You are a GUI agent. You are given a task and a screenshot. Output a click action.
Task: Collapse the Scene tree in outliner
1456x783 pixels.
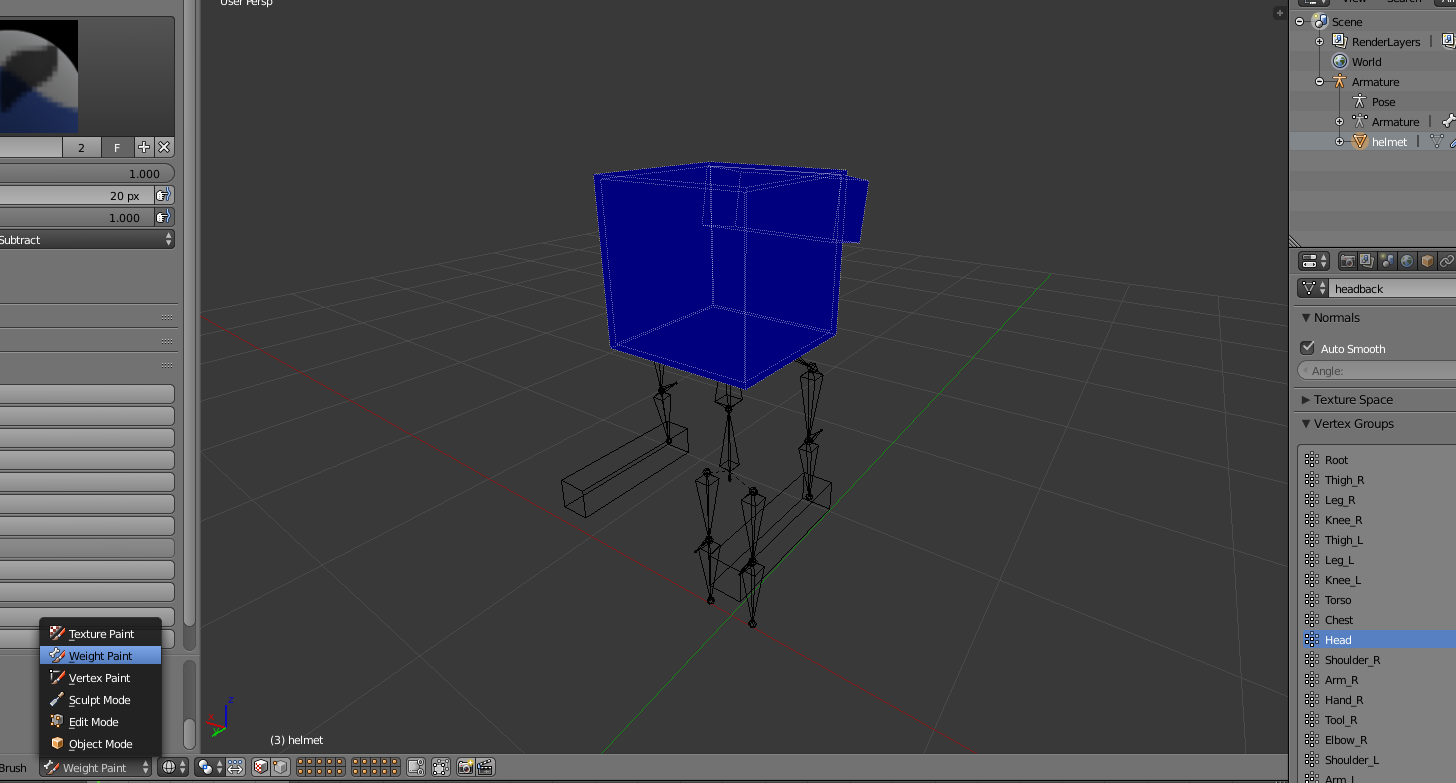pyautogui.click(x=1300, y=21)
